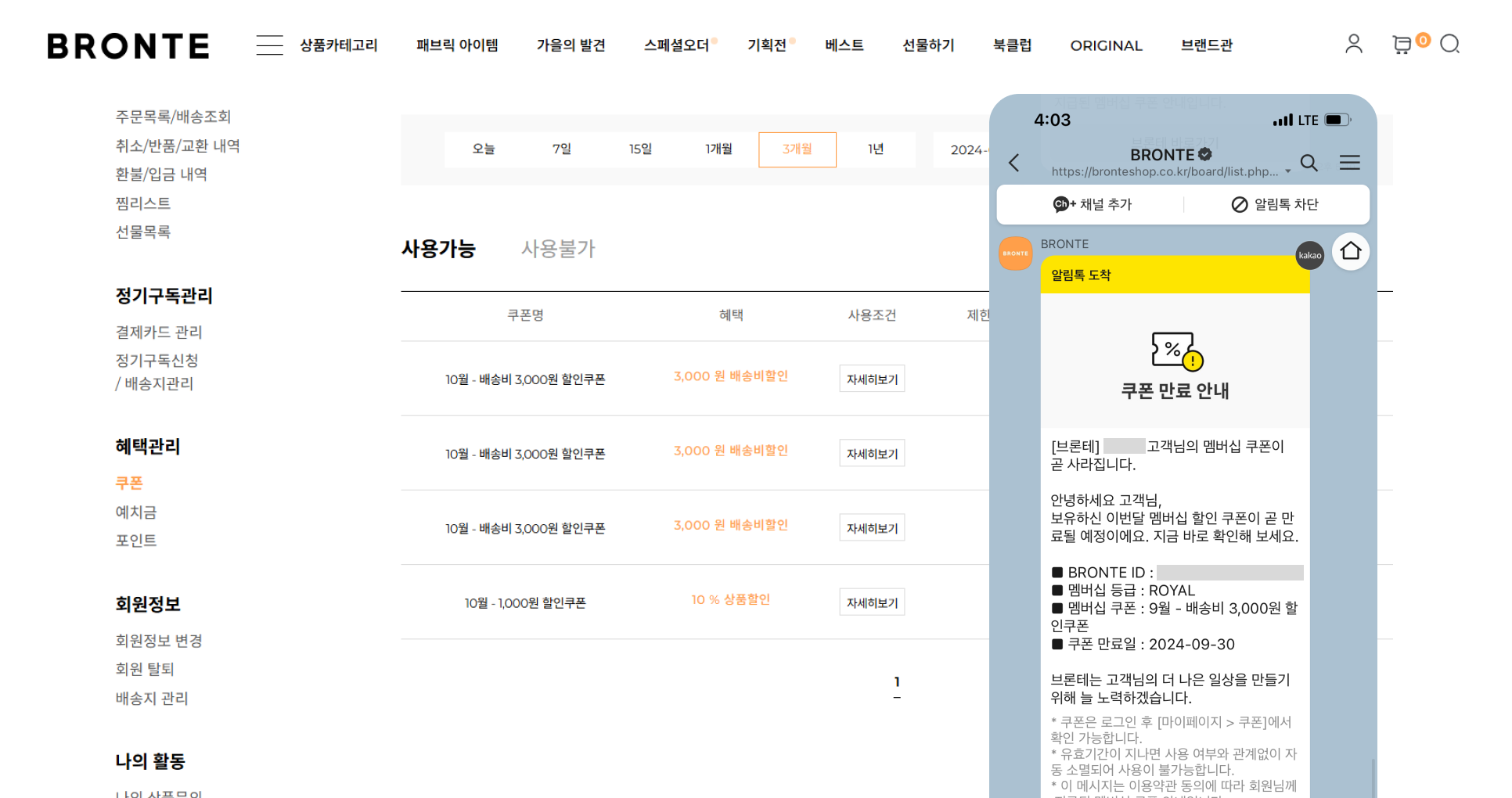Screen dimensions: 1512x798
Task: Open 선물목록 in sidebar
Action: 143,232
